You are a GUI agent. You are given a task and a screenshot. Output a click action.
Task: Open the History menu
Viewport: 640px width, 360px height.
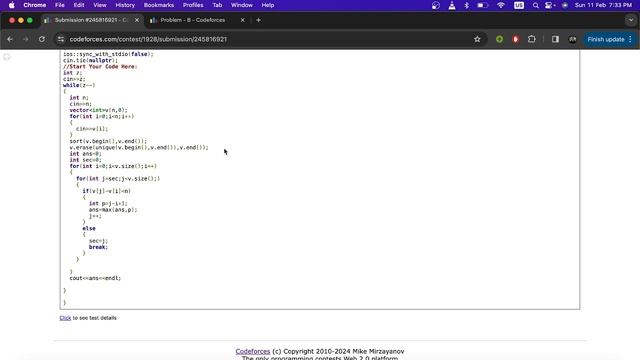(125, 5)
